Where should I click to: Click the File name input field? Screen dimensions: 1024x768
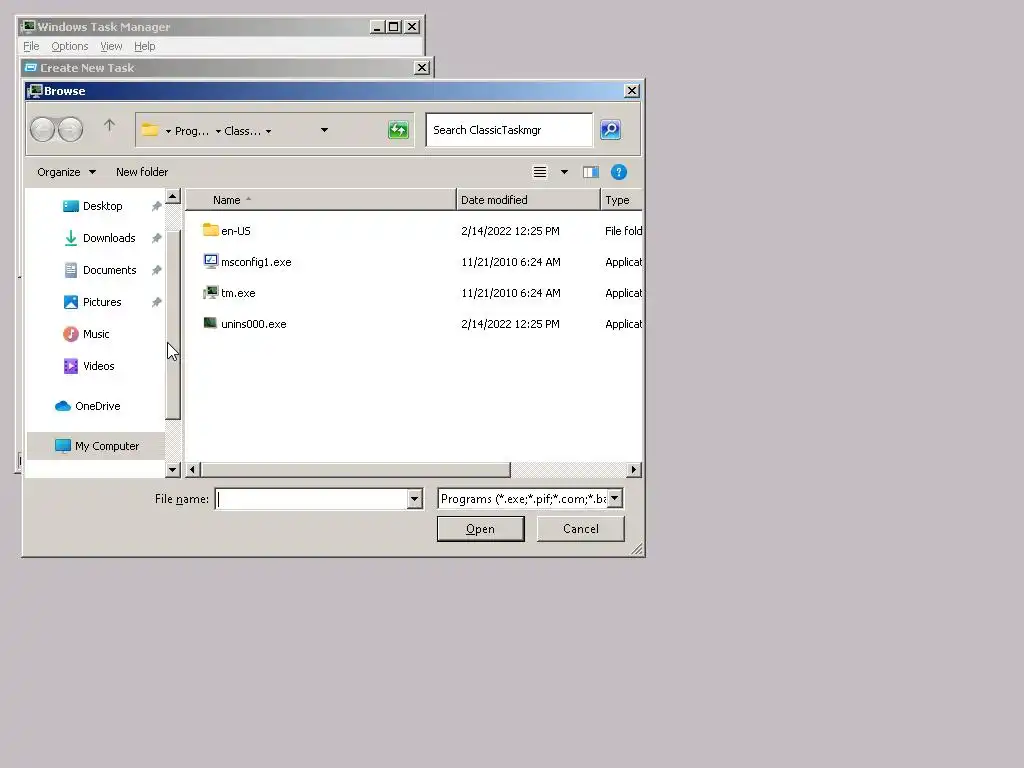pos(312,499)
